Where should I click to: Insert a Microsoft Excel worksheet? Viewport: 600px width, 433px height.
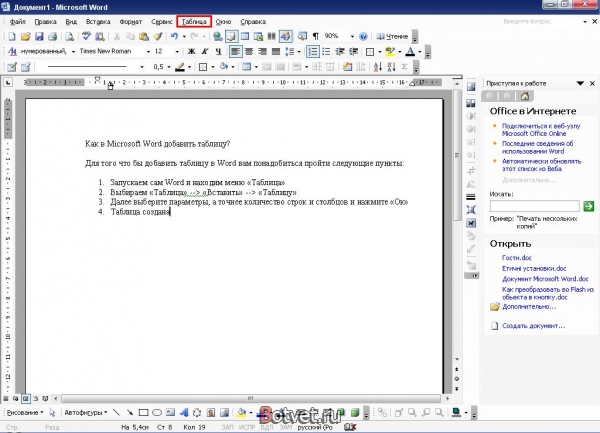click(258, 36)
